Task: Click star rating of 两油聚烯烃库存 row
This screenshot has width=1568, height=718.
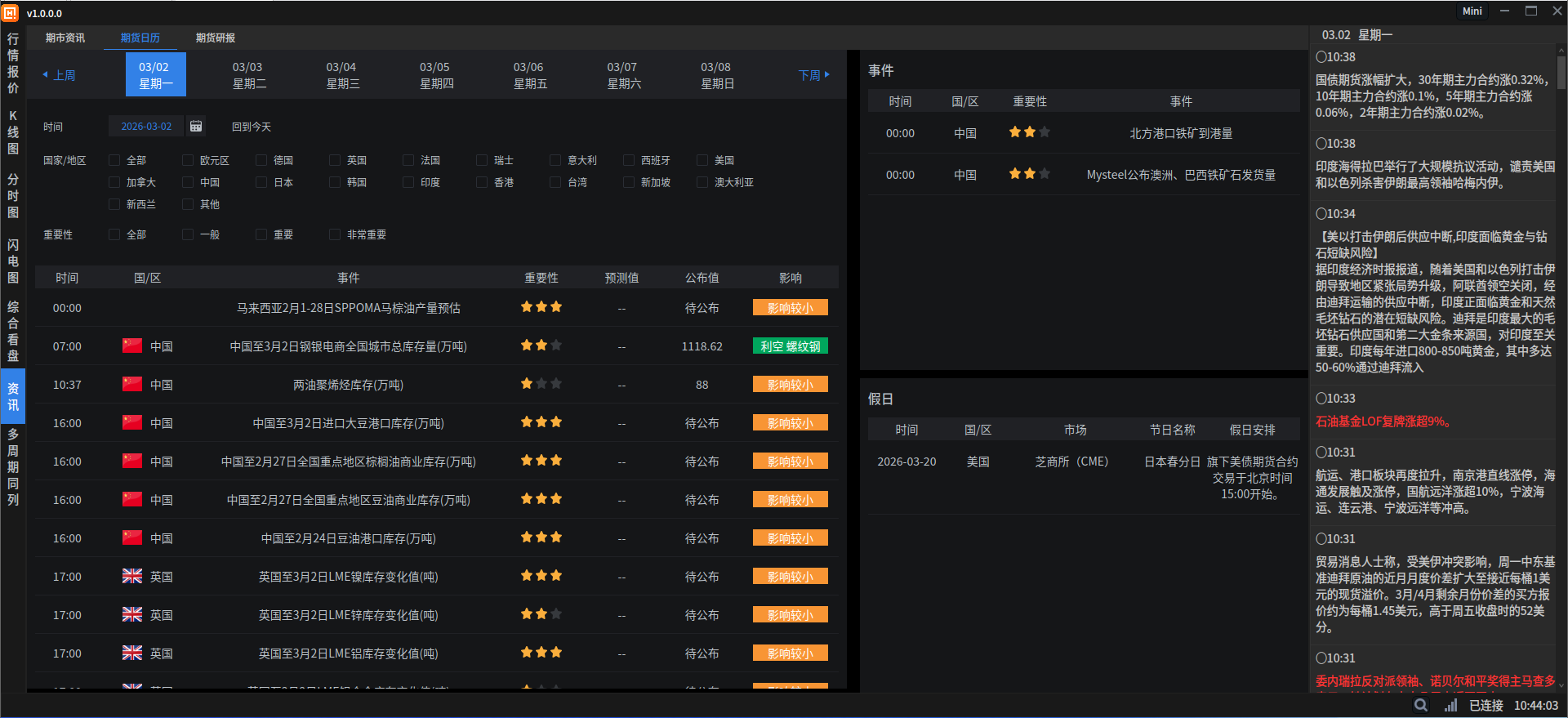Action: (541, 384)
